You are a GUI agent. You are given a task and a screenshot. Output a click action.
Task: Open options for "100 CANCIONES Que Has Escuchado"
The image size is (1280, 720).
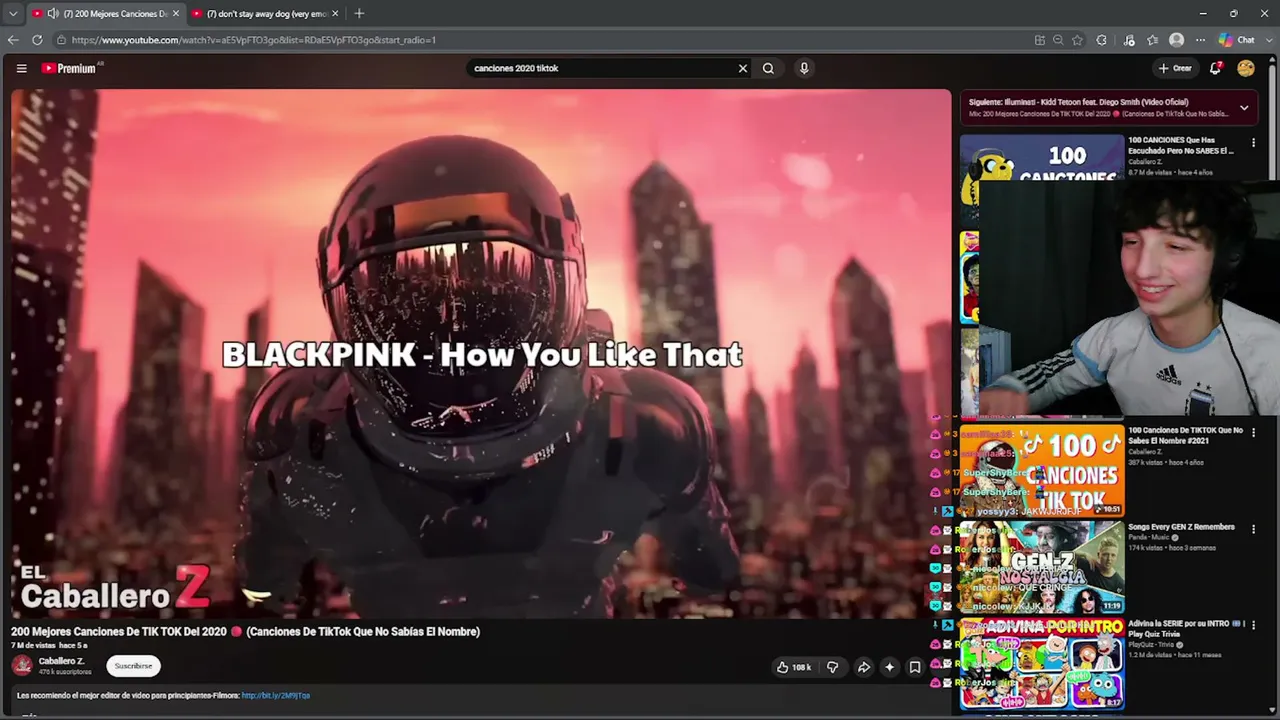click(1253, 143)
